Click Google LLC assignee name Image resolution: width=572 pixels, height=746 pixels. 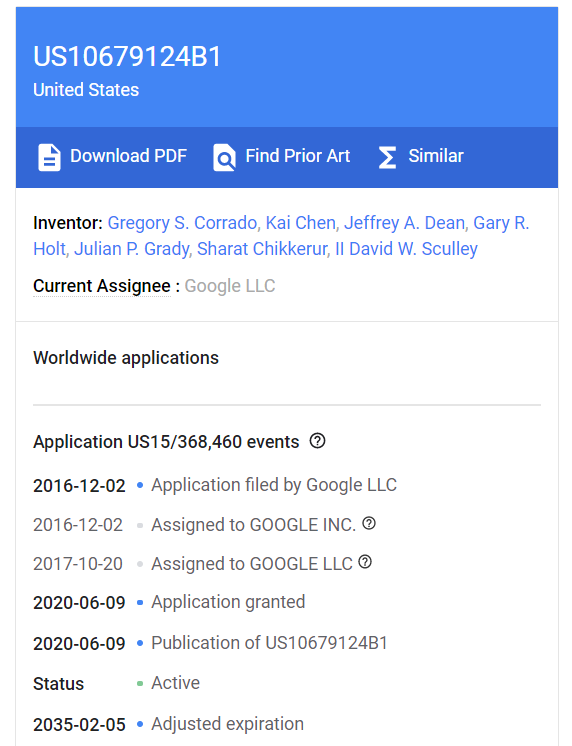point(230,286)
